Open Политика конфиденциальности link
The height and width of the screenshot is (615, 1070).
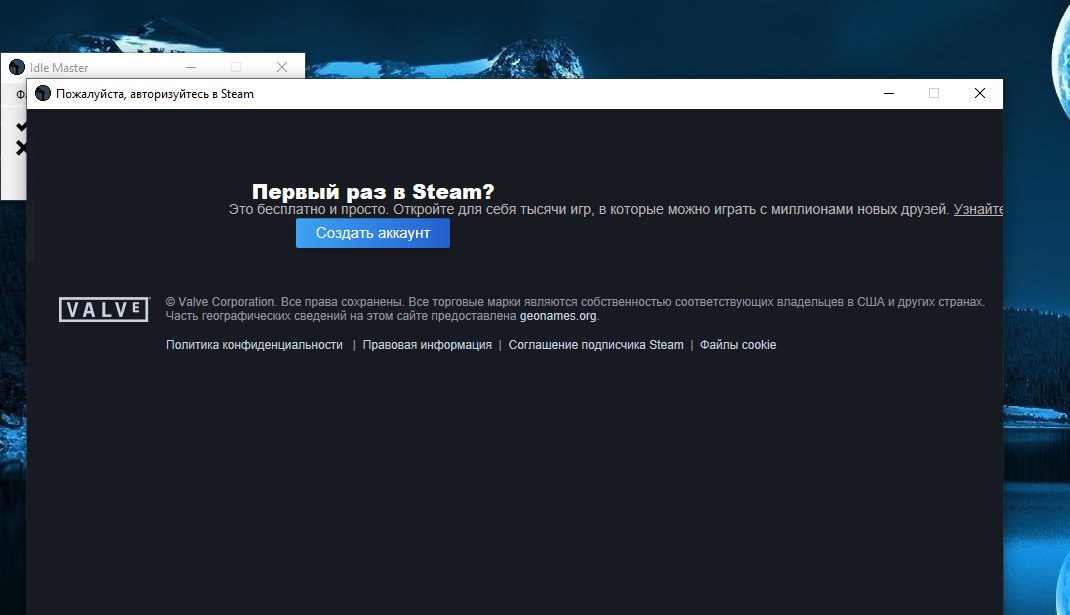click(254, 345)
